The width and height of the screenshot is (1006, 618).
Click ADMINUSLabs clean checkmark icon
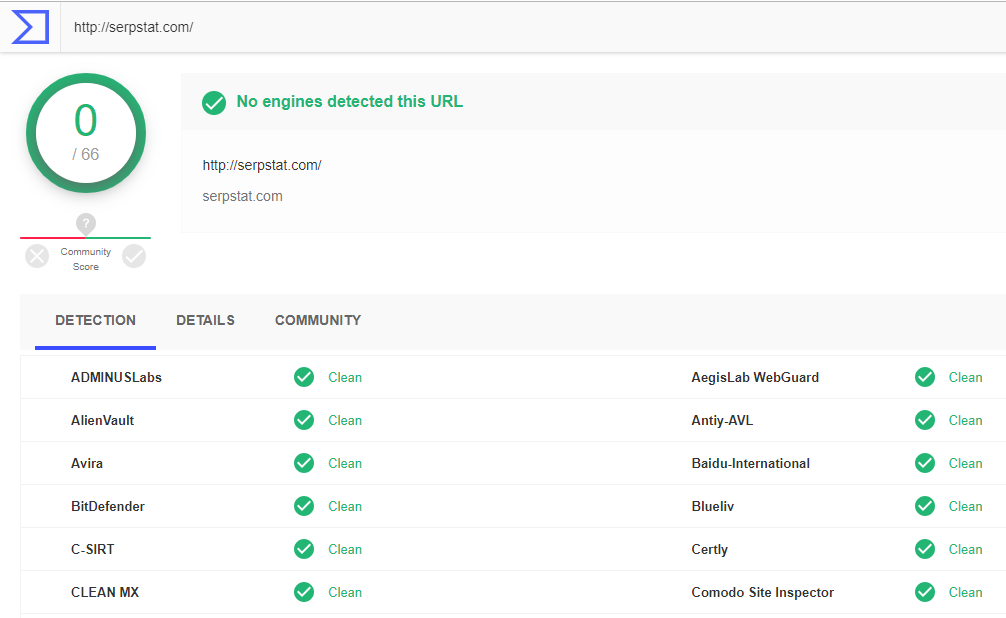click(304, 377)
